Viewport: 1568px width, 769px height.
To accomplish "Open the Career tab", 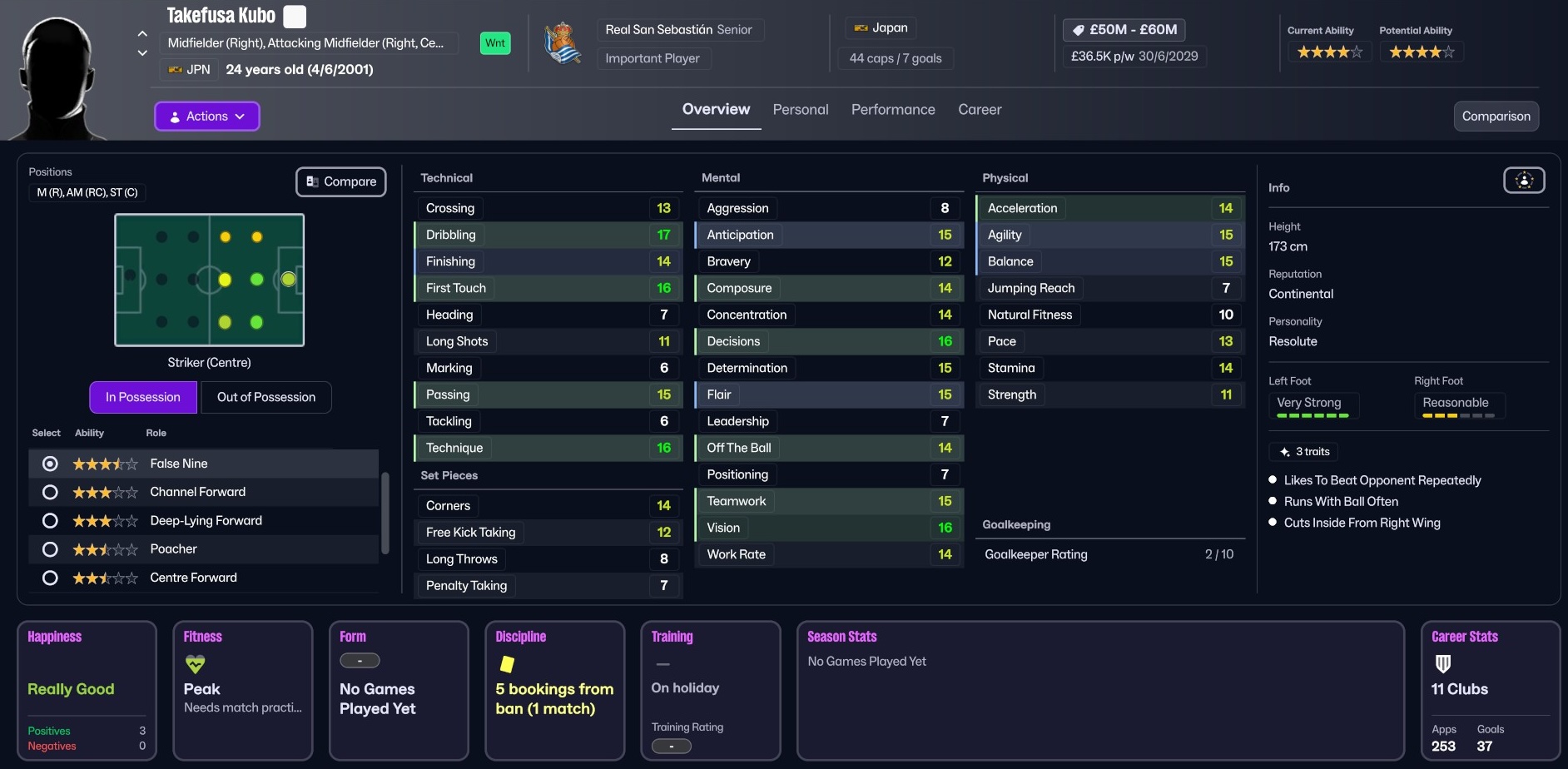I will 979,110.
